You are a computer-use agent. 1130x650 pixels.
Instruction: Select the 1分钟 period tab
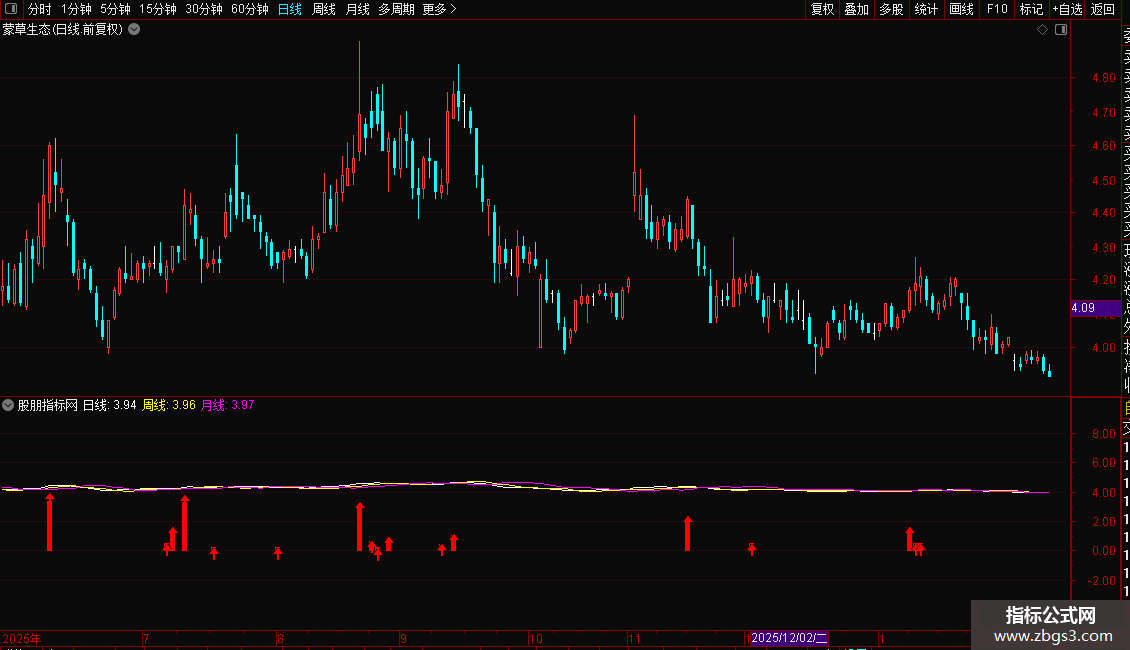76,9
